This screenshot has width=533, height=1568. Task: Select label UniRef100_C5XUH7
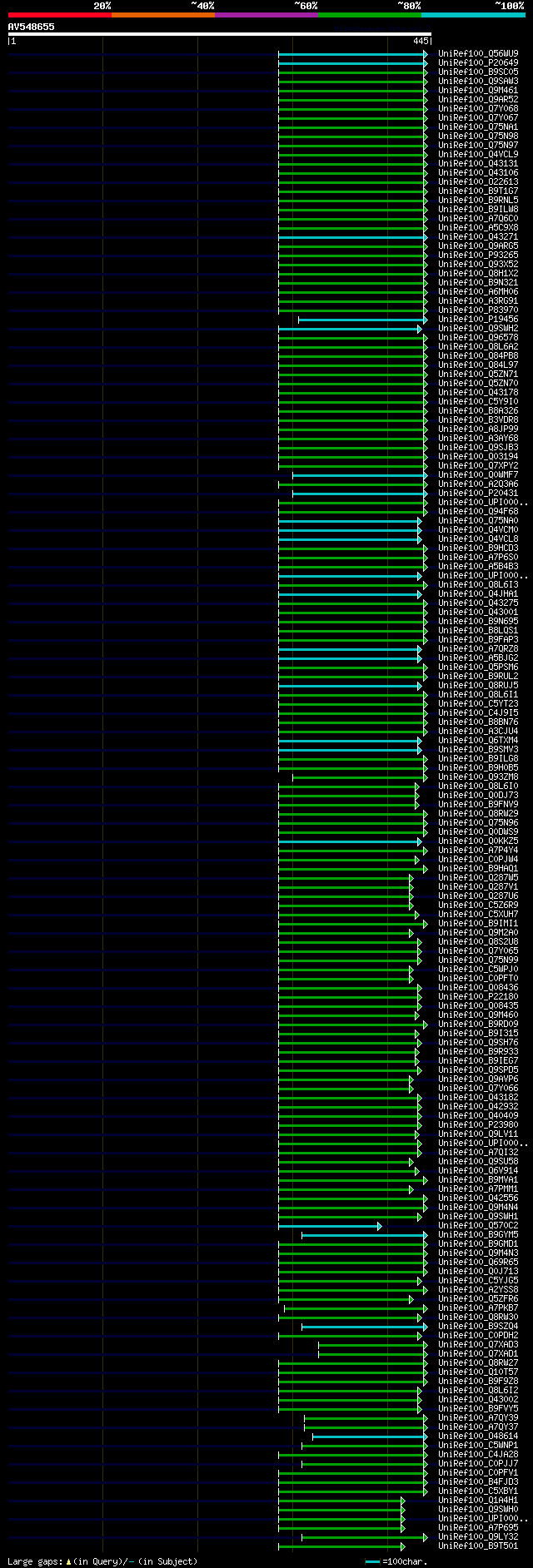tap(478, 914)
